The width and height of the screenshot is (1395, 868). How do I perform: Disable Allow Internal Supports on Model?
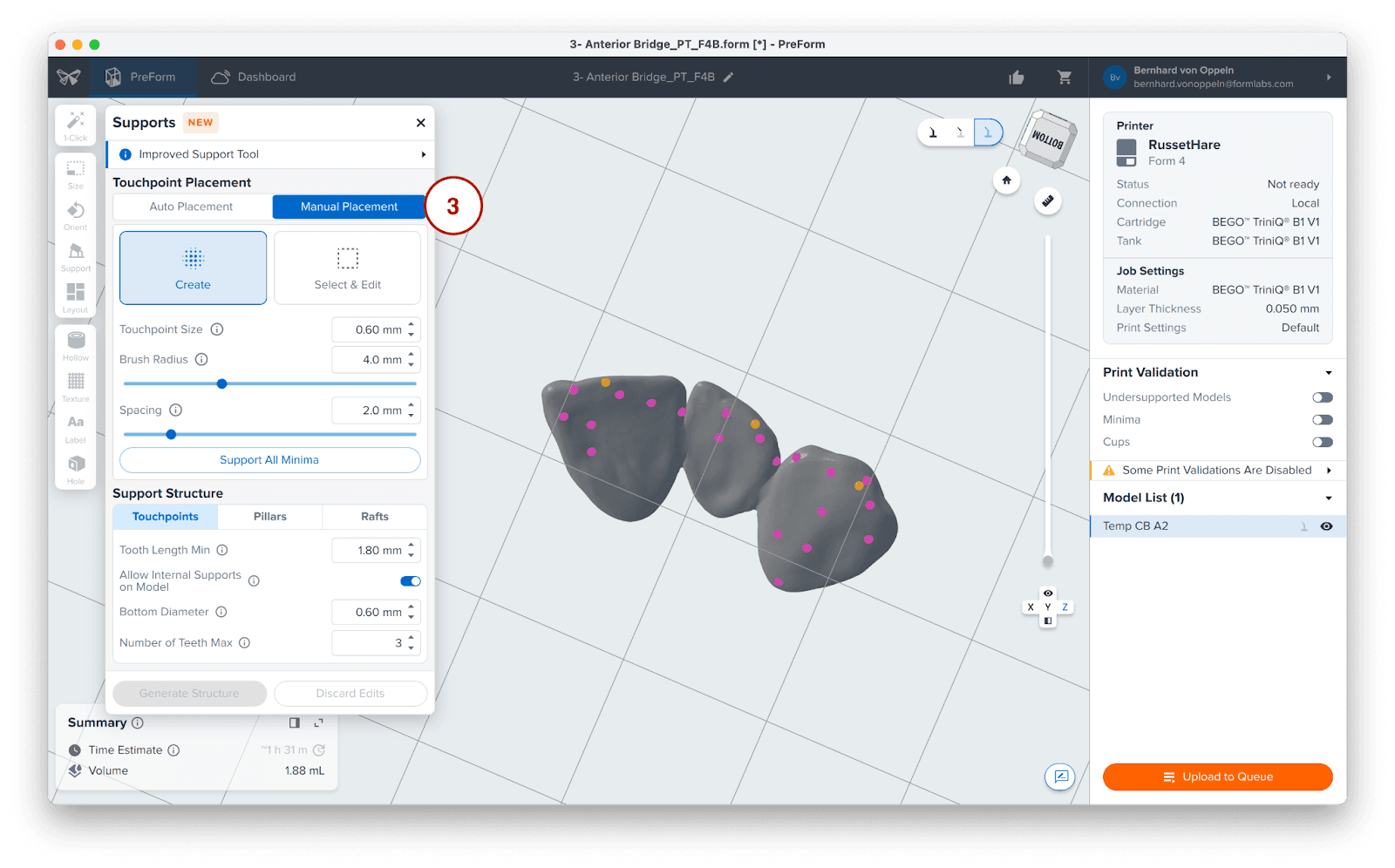click(x=410, y=581)
